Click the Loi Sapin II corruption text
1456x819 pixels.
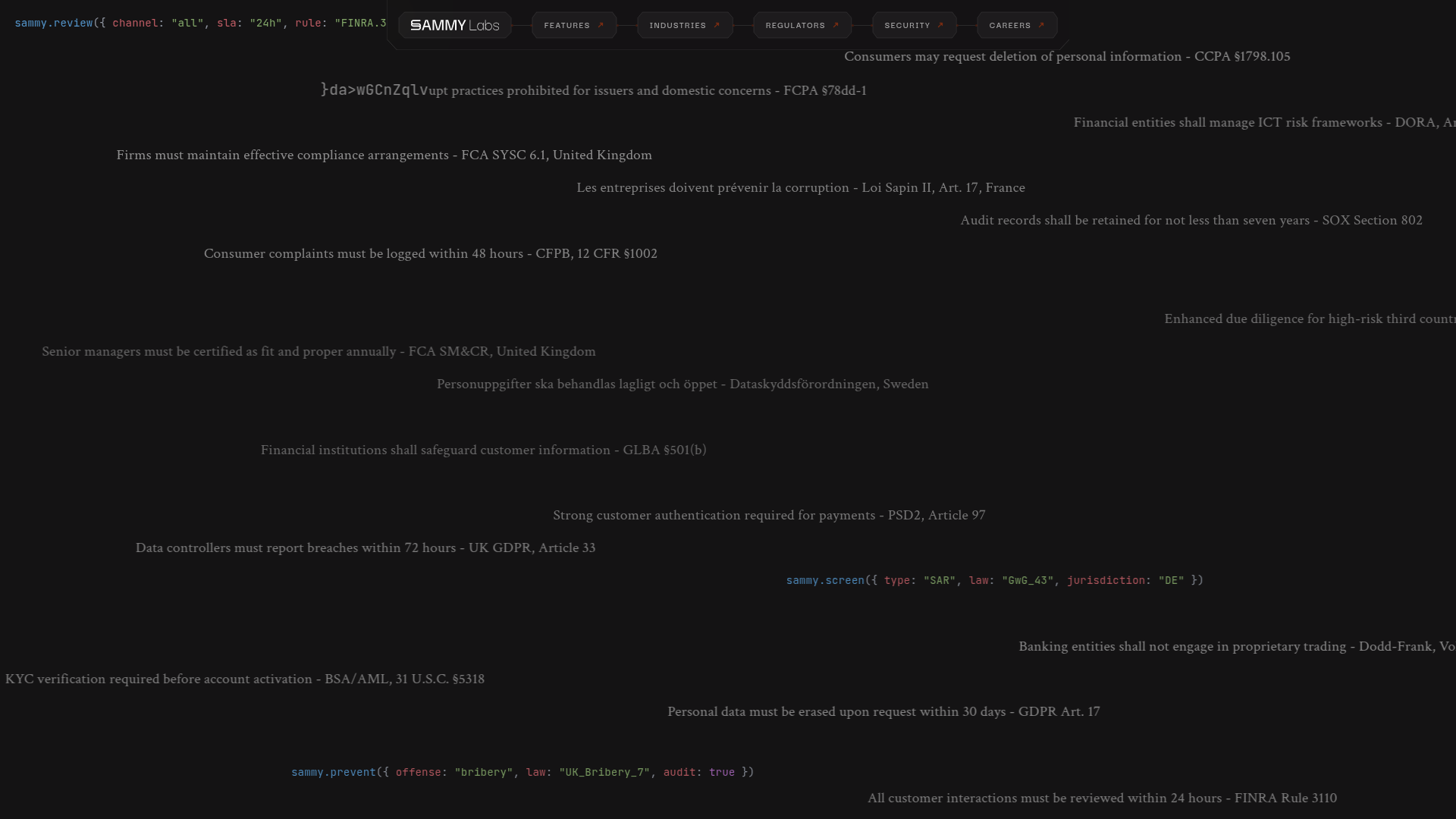click(801, 188)
